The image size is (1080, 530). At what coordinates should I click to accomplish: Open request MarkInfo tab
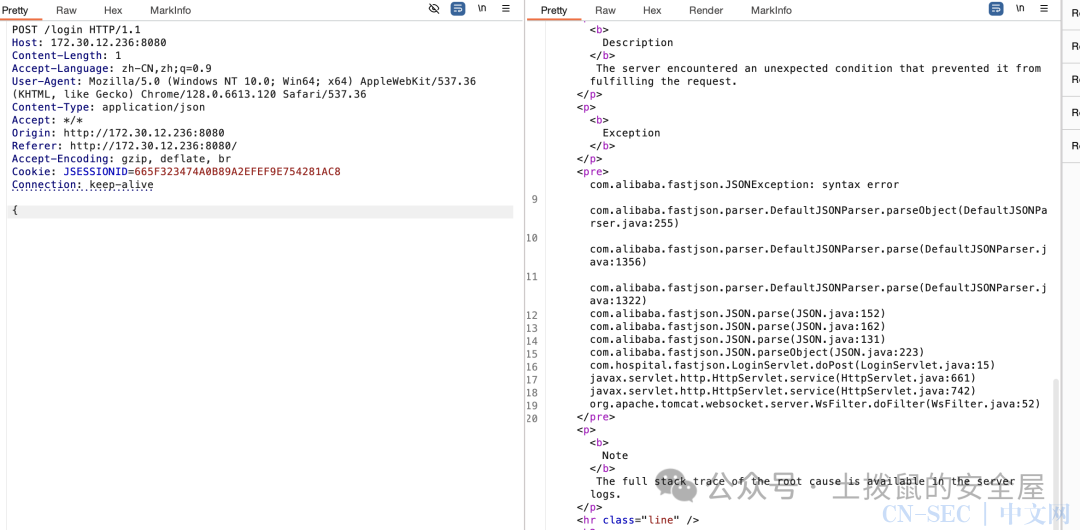(170, 10)
